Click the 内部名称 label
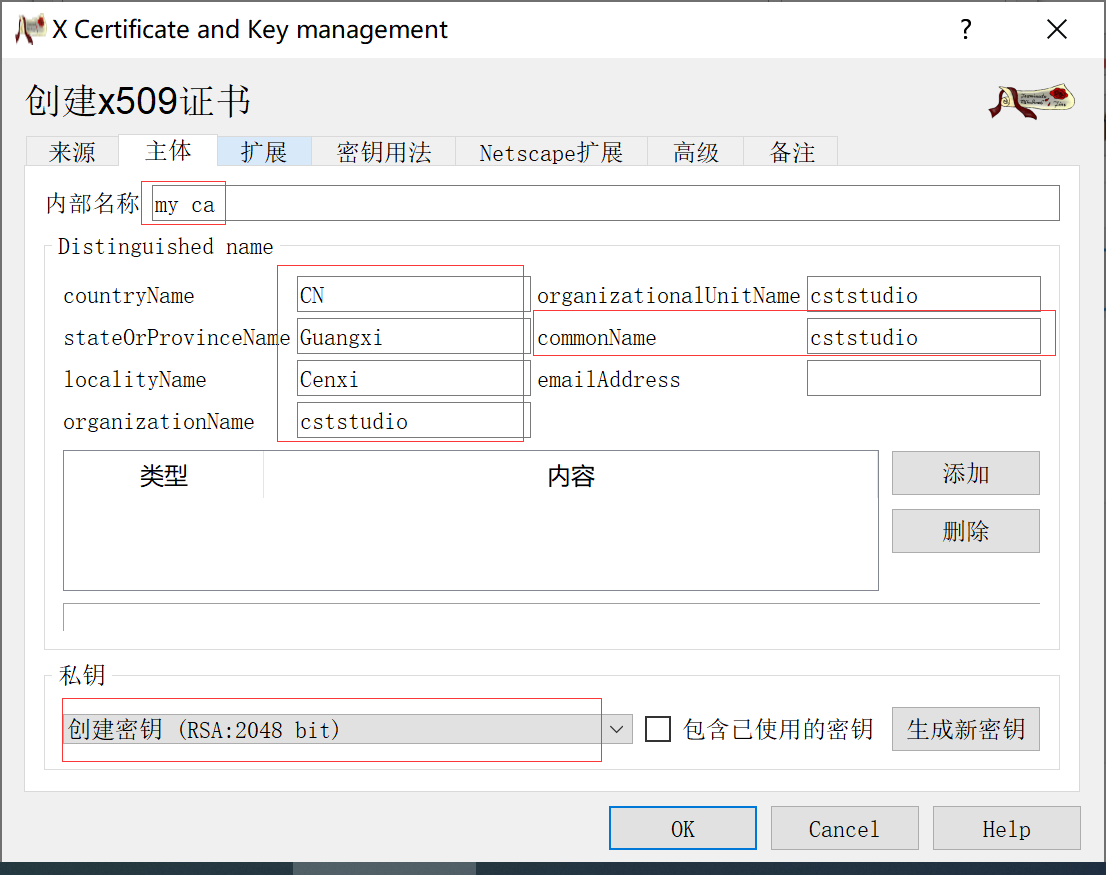This screenshot has width=1106, height=875. coord(92,203)
